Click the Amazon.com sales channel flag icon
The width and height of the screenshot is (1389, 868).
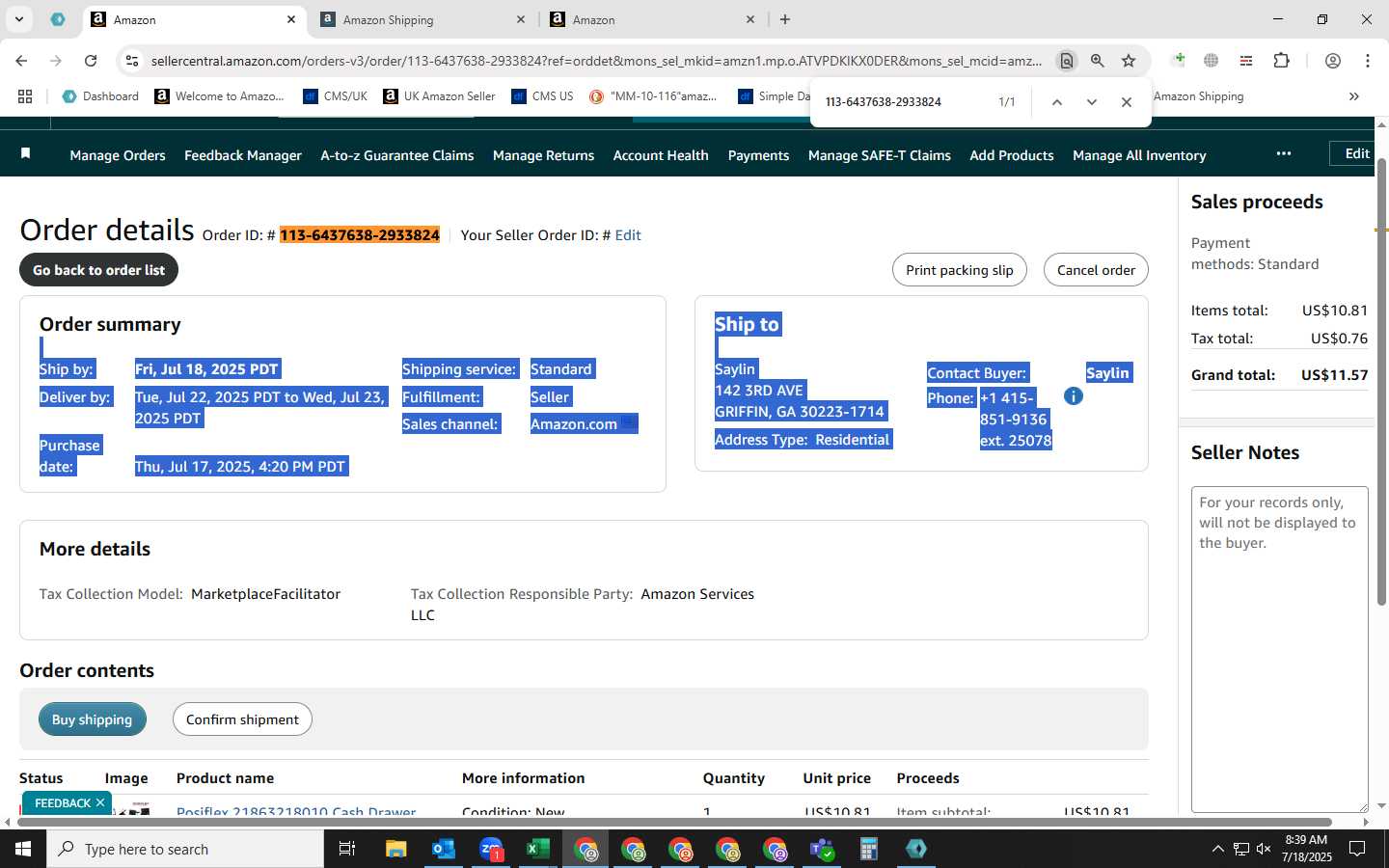tap(629, 422)
